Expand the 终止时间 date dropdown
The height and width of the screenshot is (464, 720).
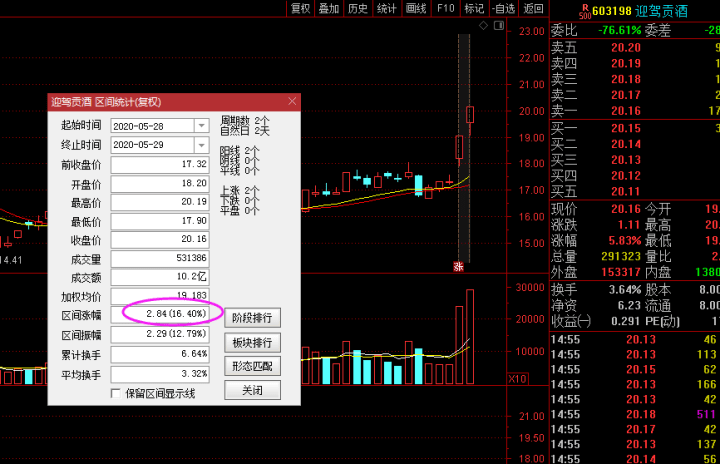[x=202, y=145]
